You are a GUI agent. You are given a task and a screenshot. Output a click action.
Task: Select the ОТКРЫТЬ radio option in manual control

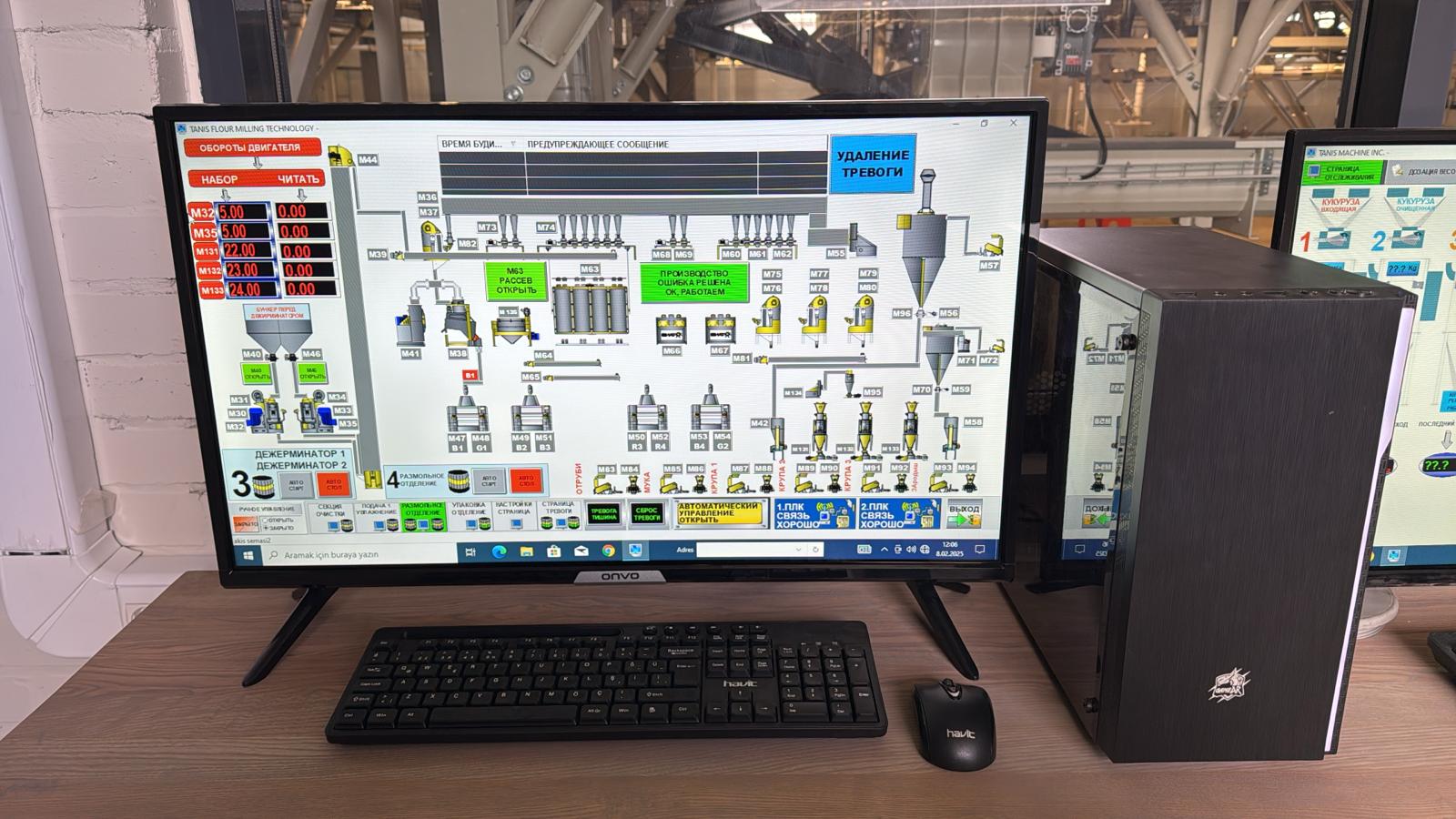coord(278,521)
